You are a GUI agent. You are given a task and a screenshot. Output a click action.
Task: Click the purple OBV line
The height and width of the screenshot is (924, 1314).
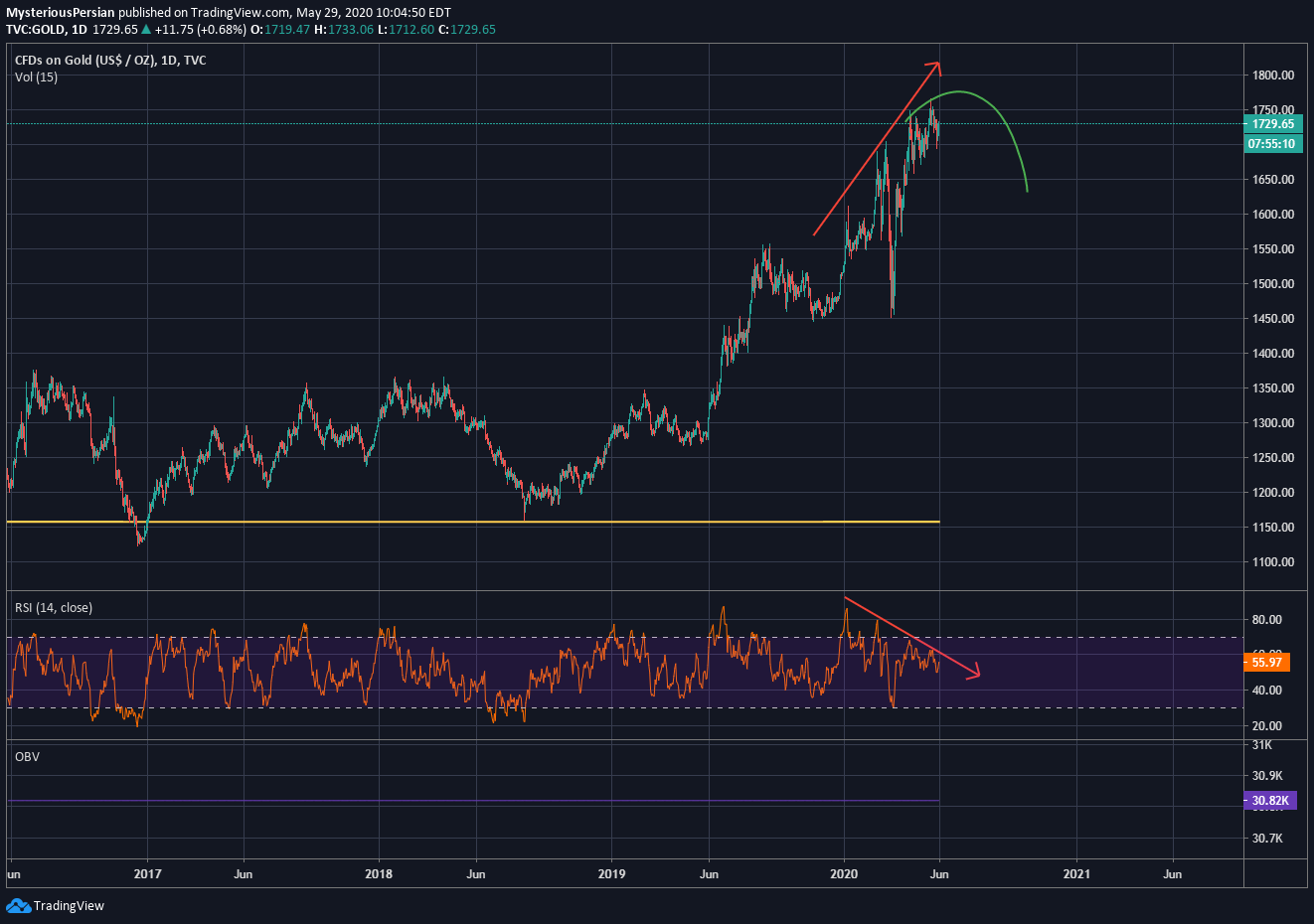click(472, 801)
